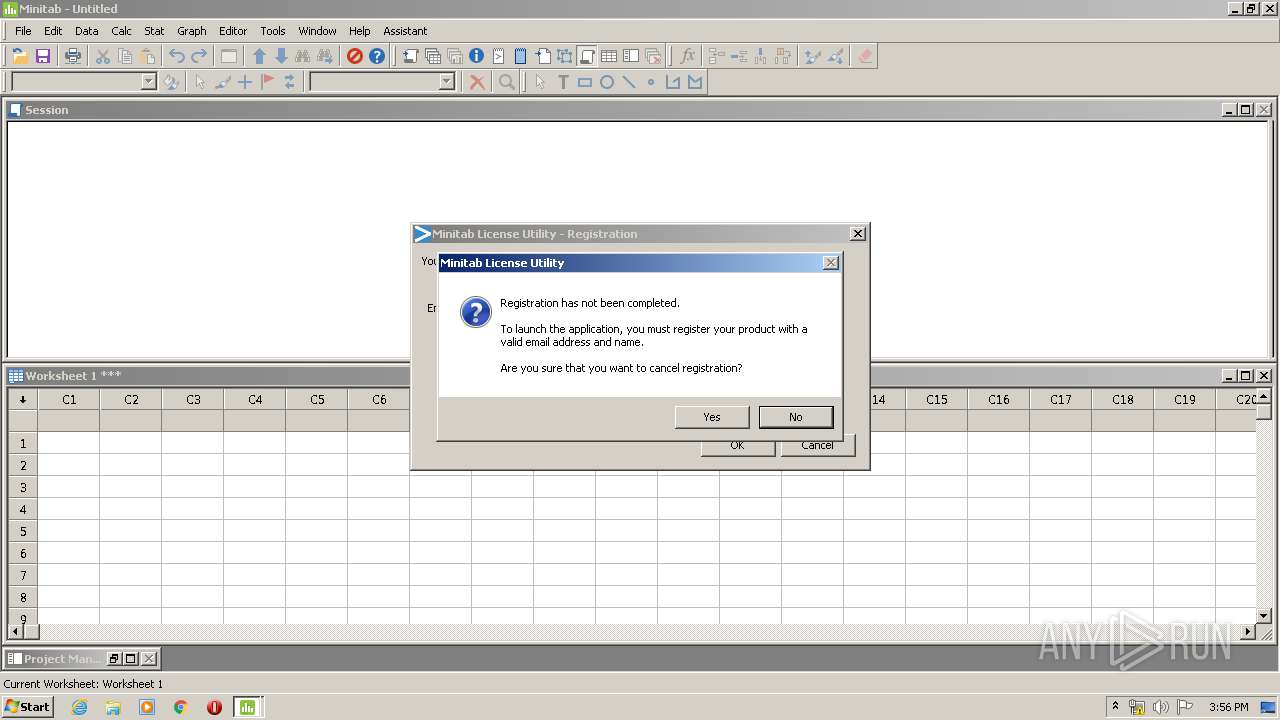Print the window using the printer icon
1280x720 pixels.
[73, 56]
